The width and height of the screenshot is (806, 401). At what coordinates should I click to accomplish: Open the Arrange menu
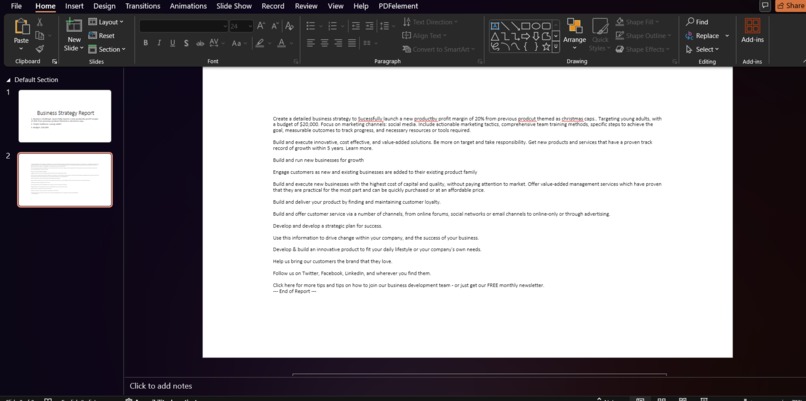tap(574, 34)
